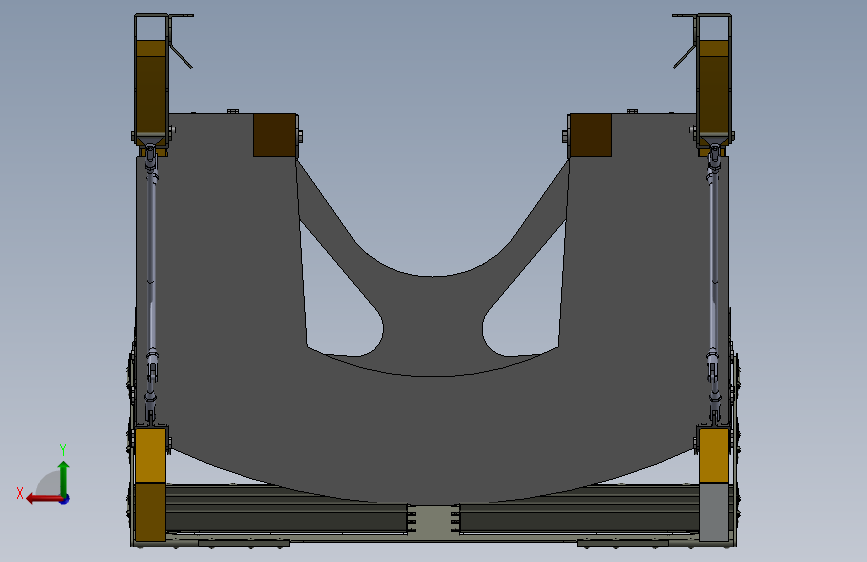867x562 pixels.
Task: Select the dark brown block at the bottom-left corner
Action: pos(150,512)
